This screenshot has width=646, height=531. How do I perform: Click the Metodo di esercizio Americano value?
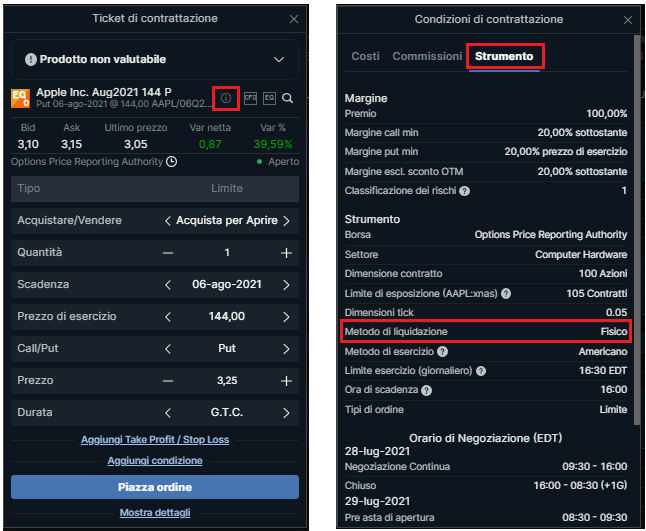click(x=603, y=351)
